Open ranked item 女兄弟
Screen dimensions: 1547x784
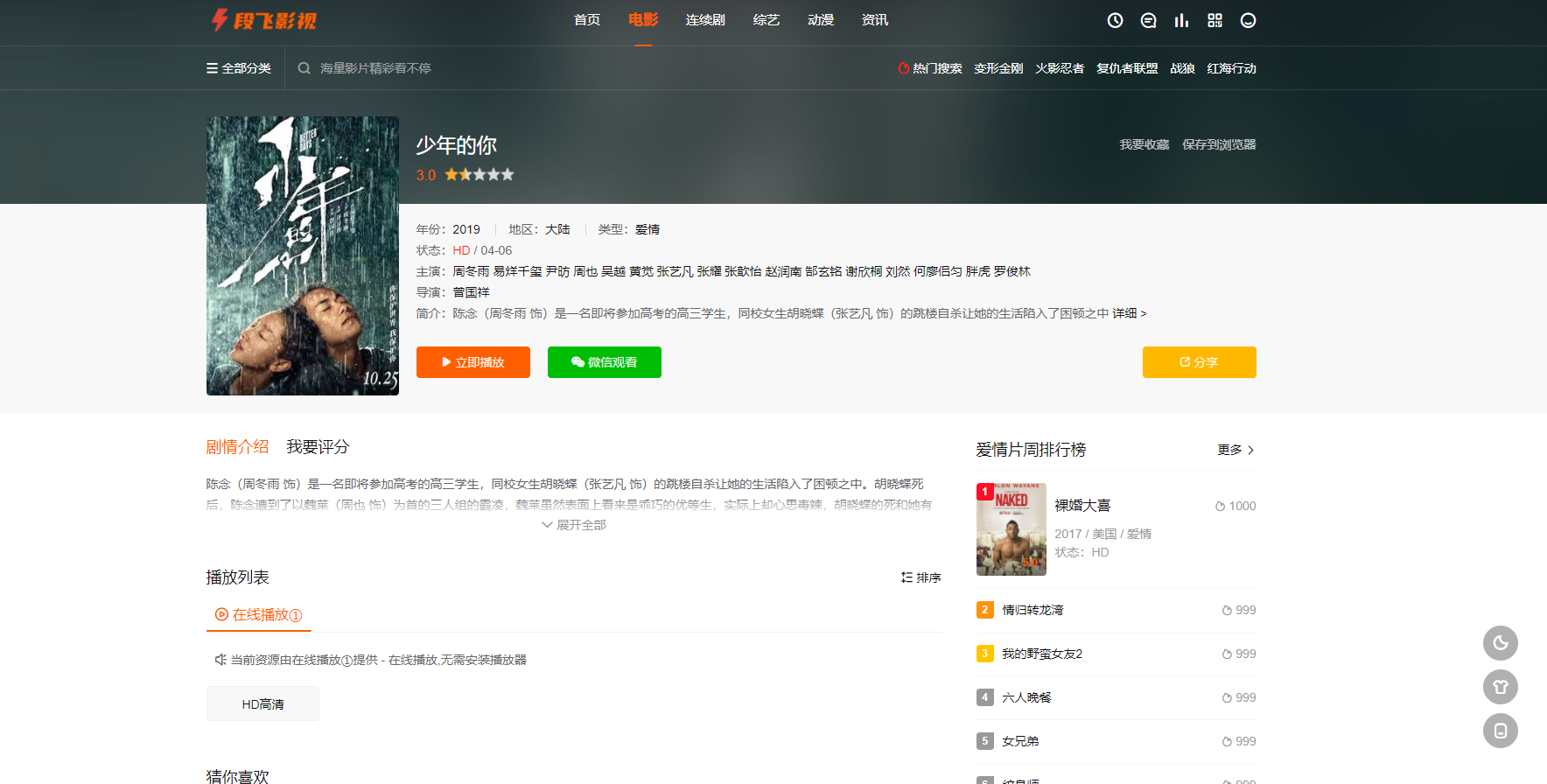coord(1020,741)
